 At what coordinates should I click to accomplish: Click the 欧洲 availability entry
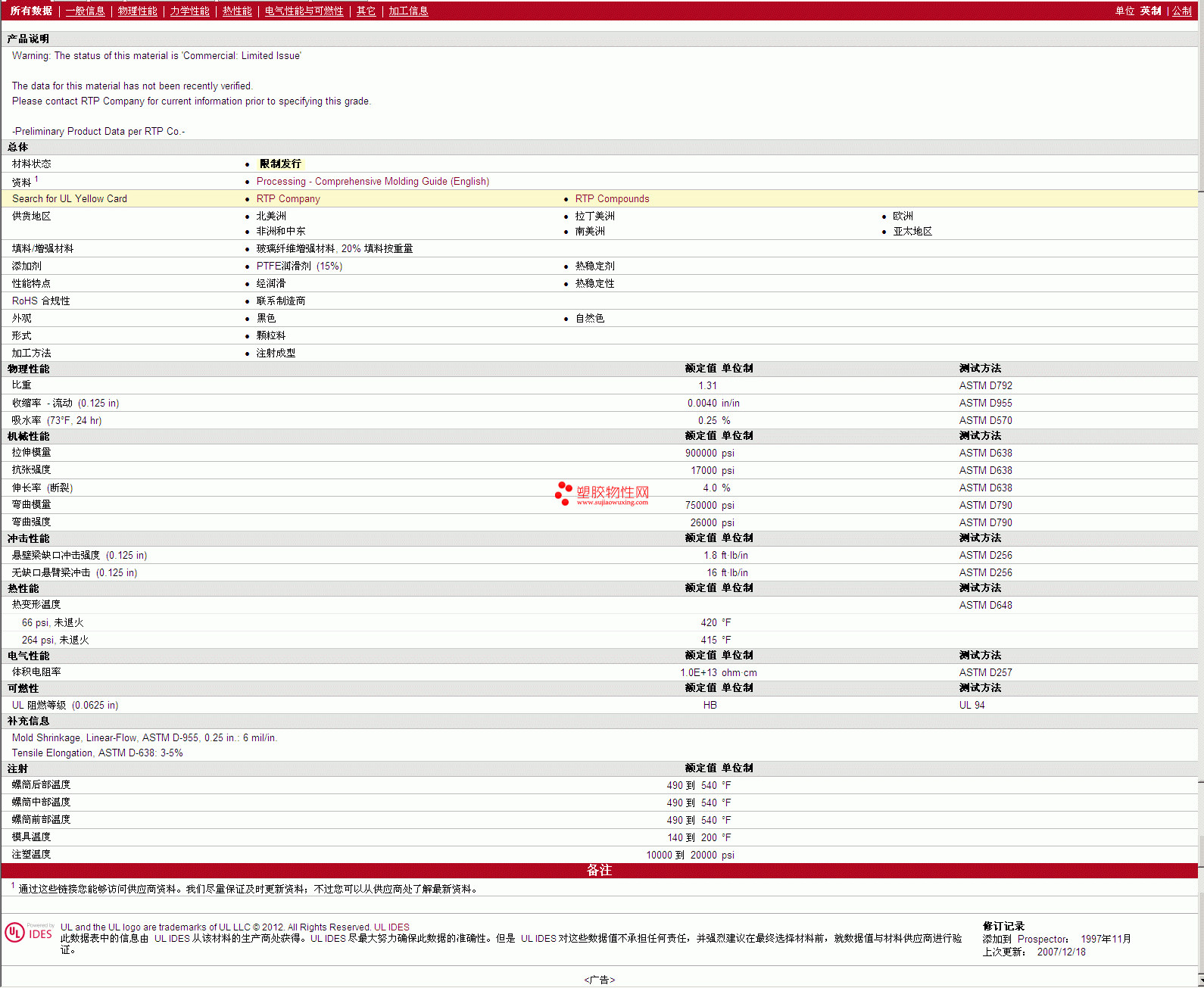903,216
